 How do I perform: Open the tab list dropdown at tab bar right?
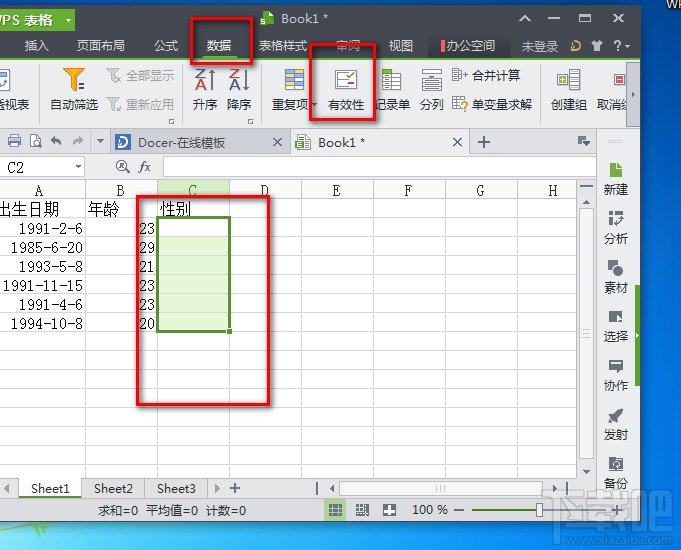pyautogui.click(x=583, y=141)
